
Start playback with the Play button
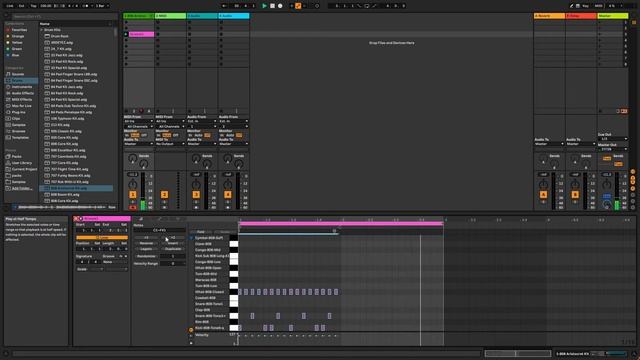pos(264,6)
